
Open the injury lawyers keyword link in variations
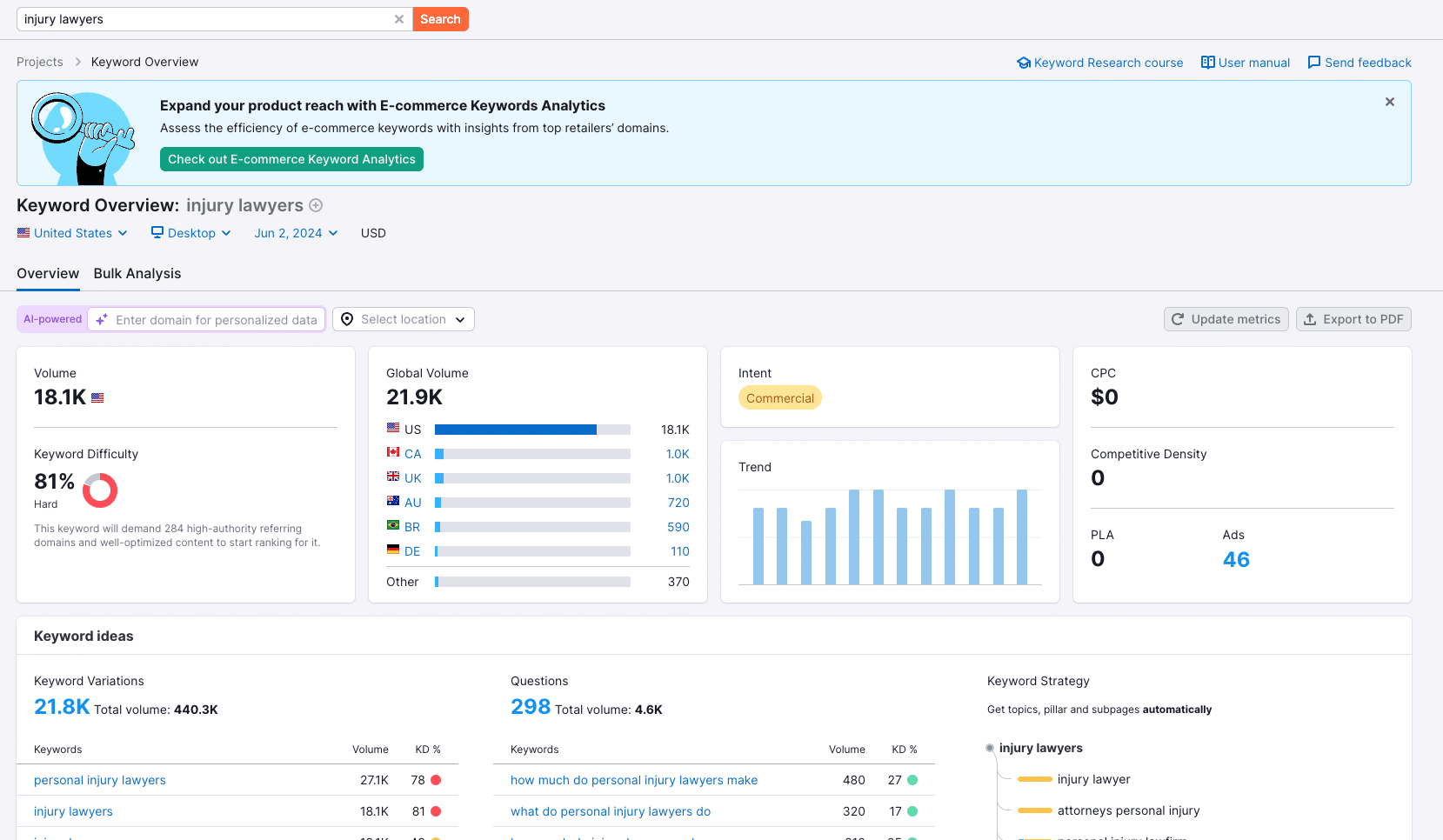73,811
